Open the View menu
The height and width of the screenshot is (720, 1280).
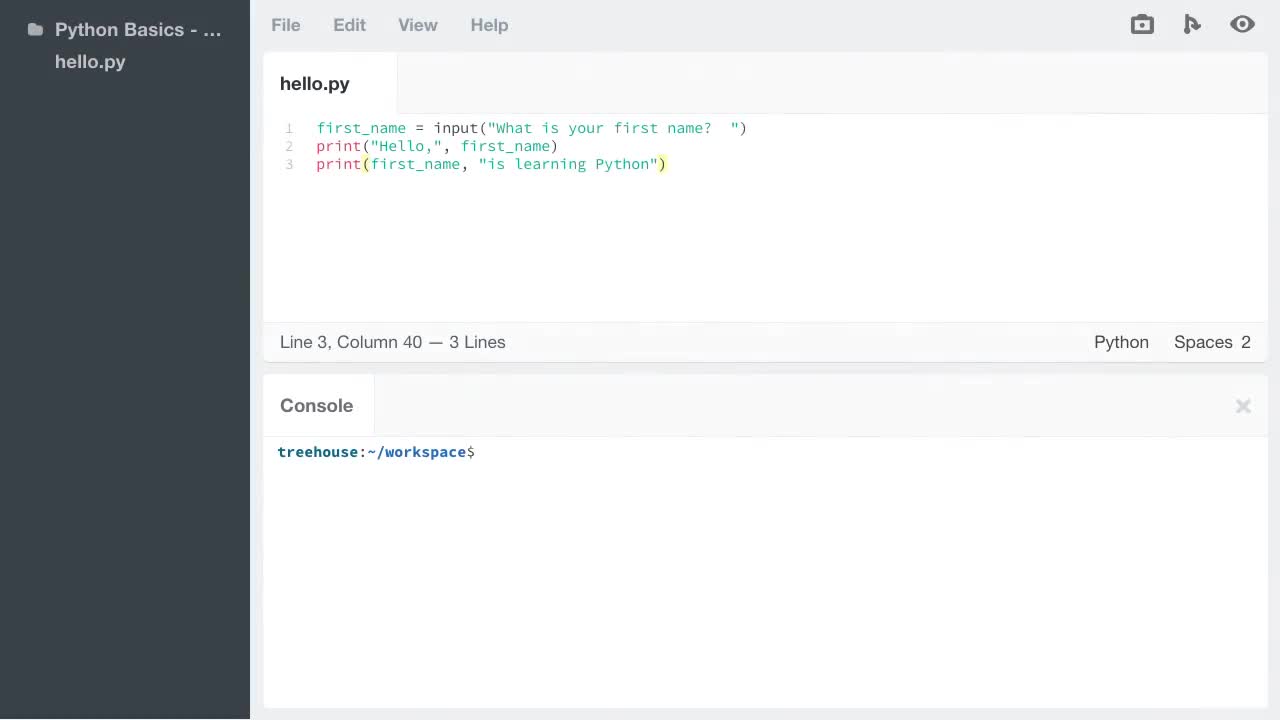[x=417, y=25]
